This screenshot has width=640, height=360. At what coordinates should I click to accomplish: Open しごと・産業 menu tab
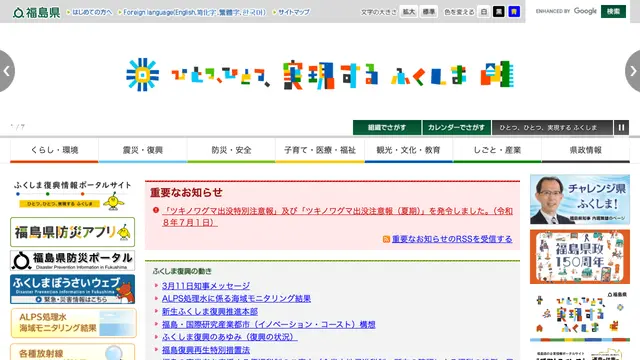pos(497,150)
